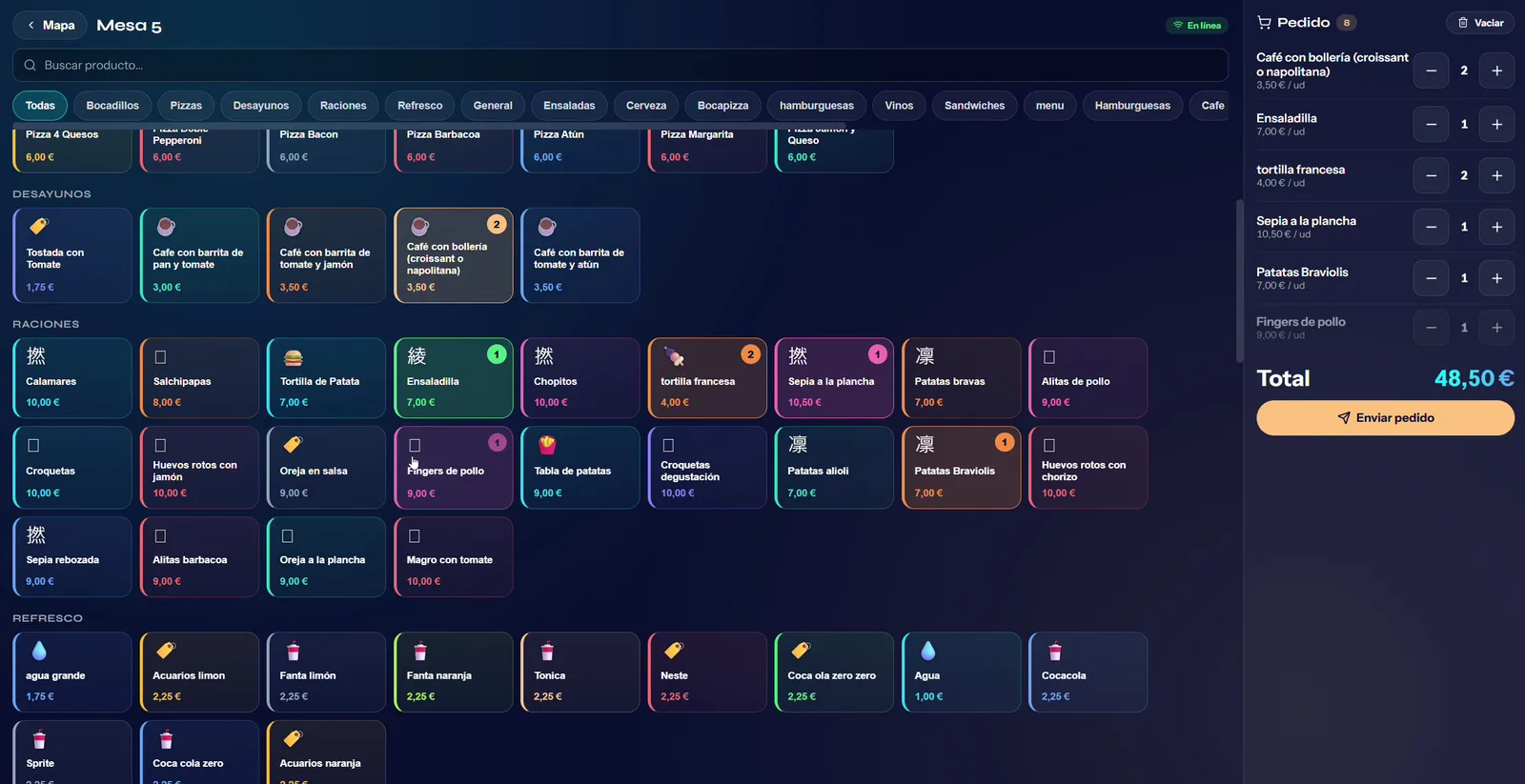Image resolution: width=1525 pixels, height=784 pixels.
Task: Go back to Mapa
Action: pos(51,26)
